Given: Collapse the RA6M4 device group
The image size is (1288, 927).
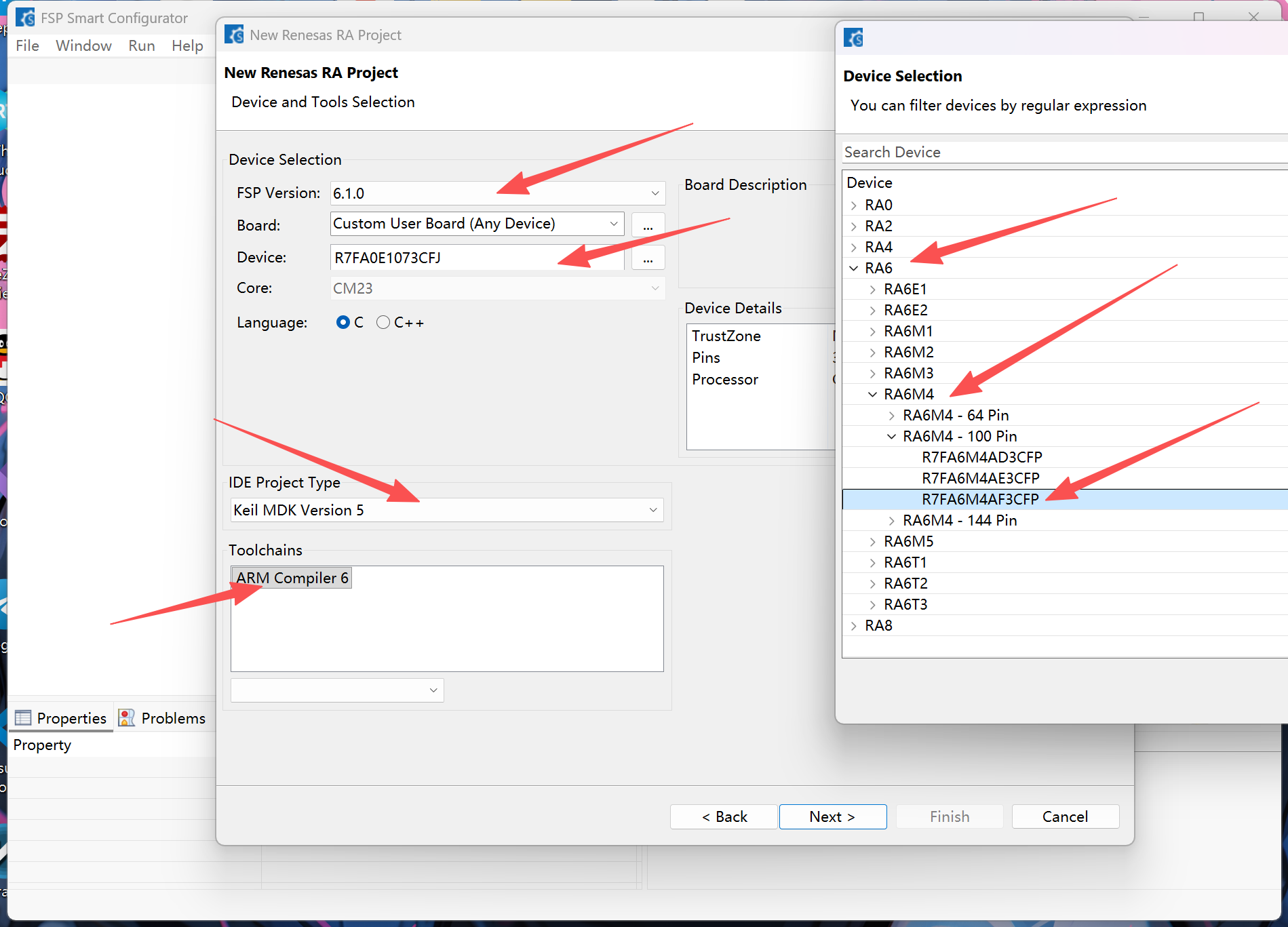Looking at the screenshot, I should [x=873, y=395].
